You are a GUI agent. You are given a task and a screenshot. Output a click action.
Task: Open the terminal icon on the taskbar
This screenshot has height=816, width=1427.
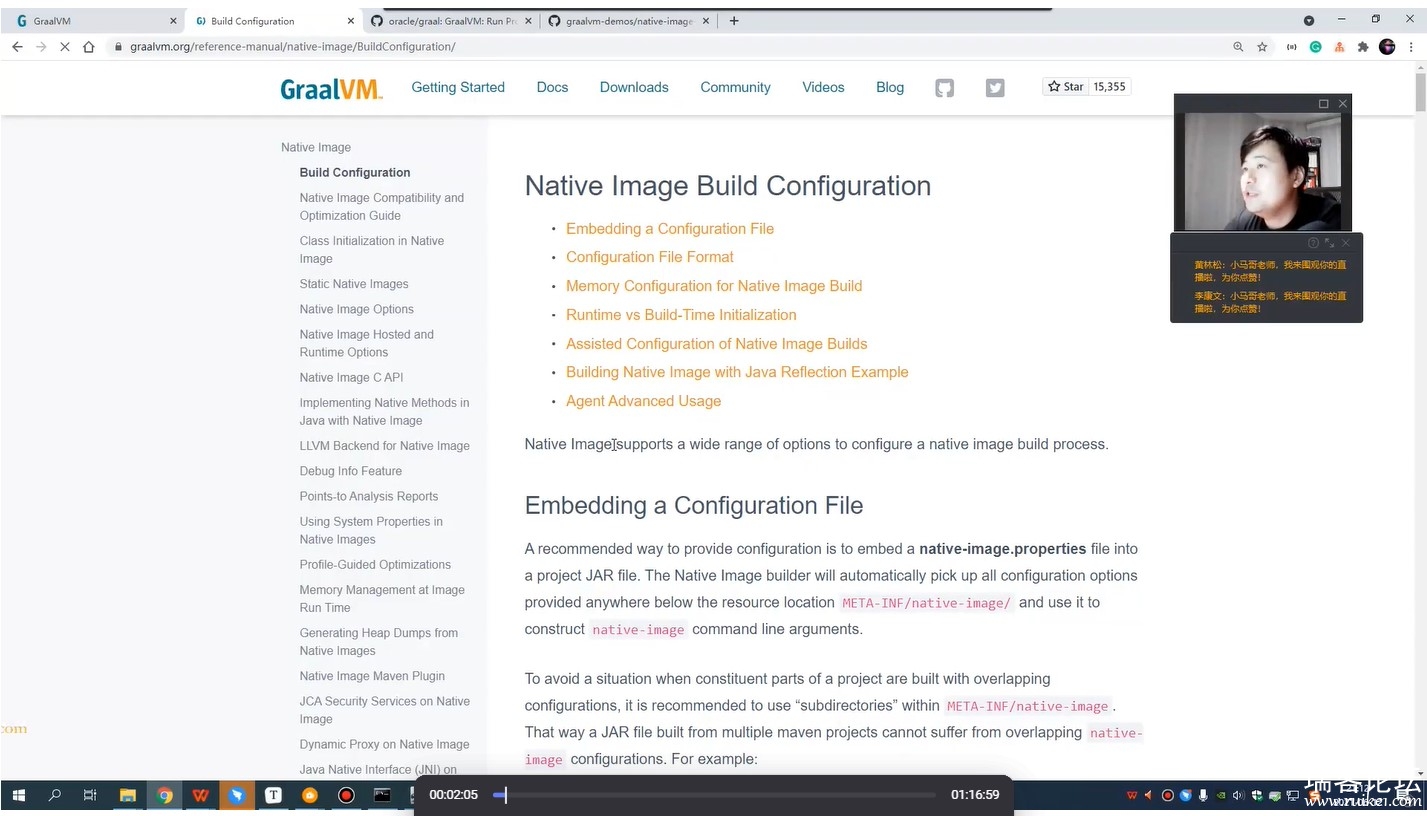[382, 796]
